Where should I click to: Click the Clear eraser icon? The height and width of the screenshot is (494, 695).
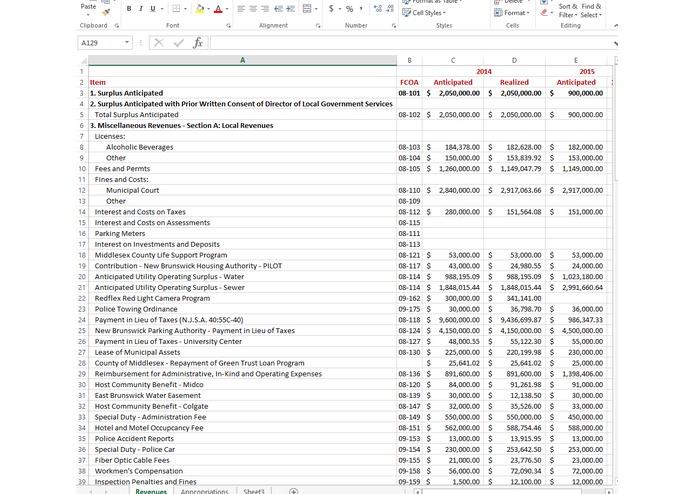[x=544, y=12]
